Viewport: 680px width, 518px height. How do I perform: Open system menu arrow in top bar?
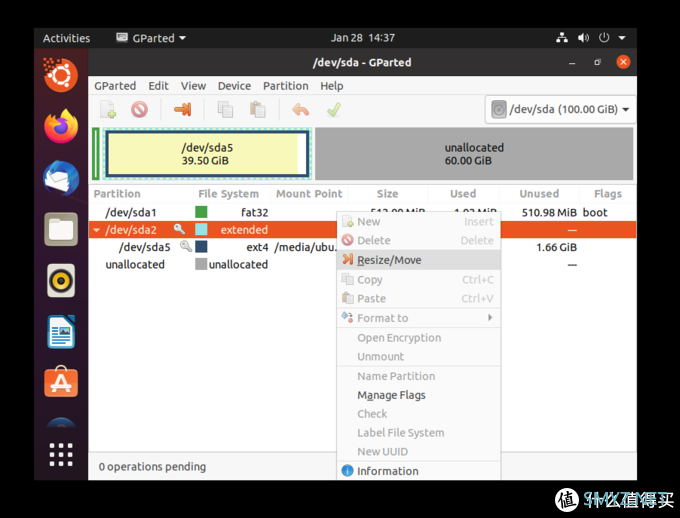(x=622, y=38)
